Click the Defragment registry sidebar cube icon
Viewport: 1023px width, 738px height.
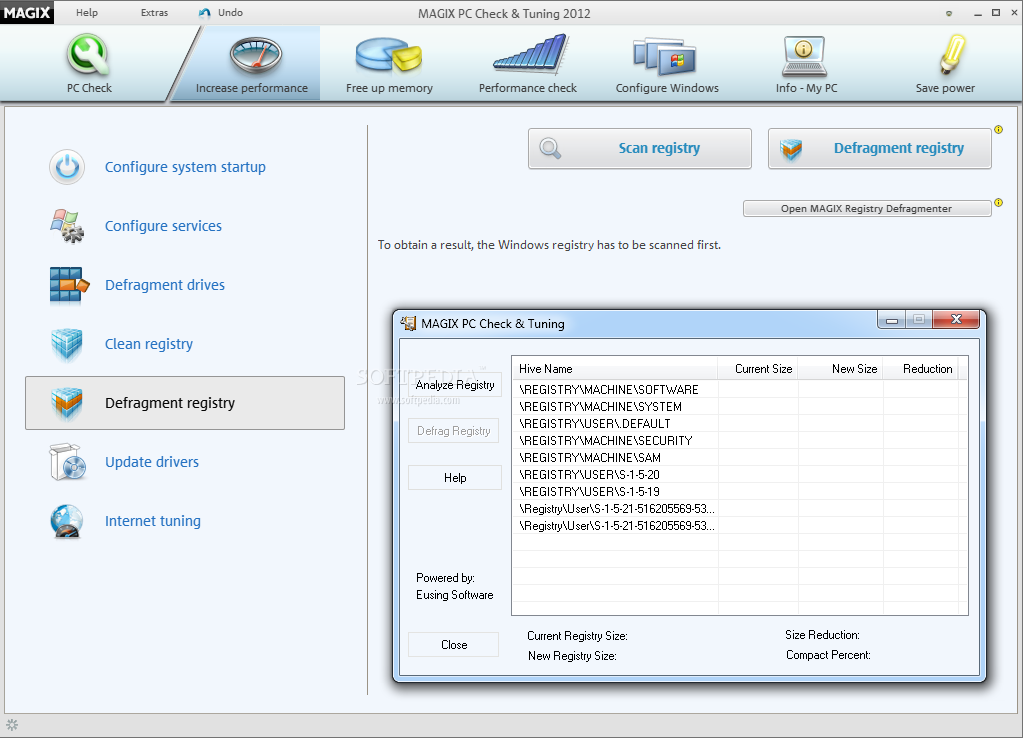point(67,403)
